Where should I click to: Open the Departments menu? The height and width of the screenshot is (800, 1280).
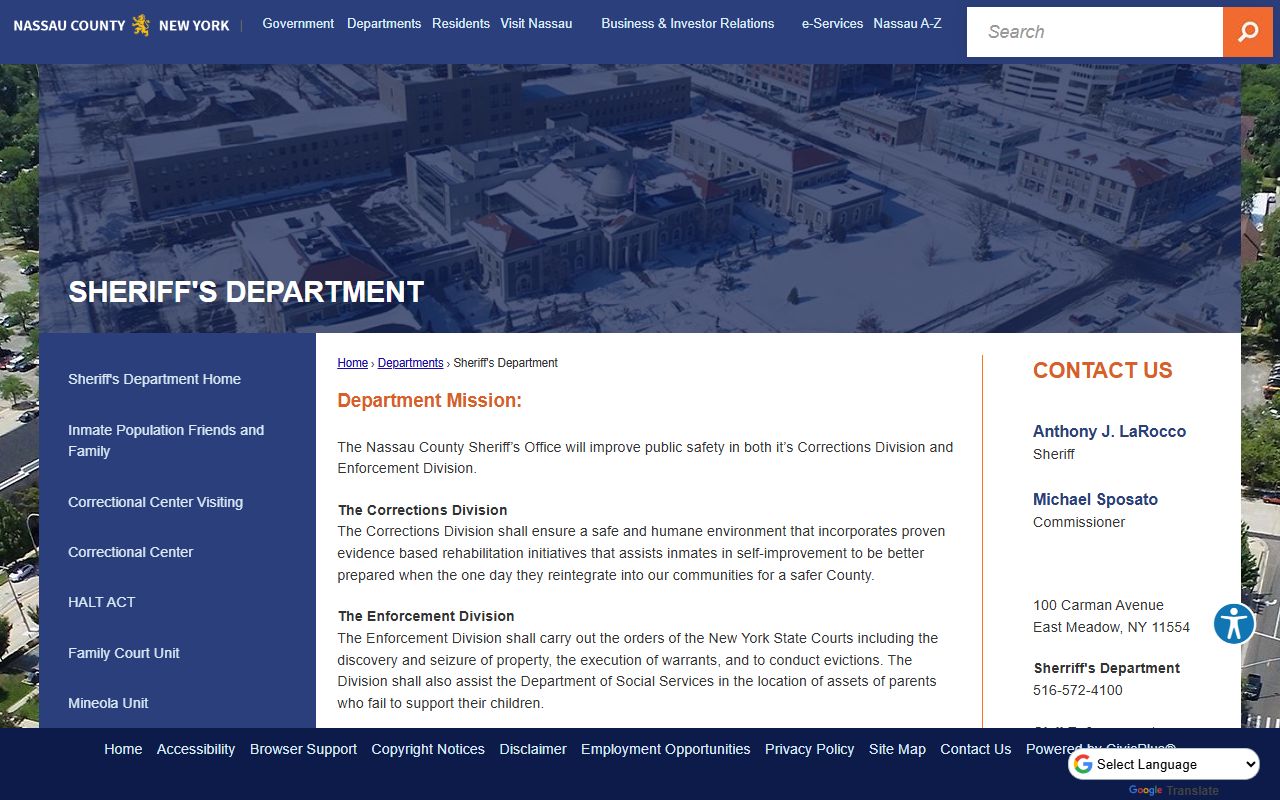point(384,23)
